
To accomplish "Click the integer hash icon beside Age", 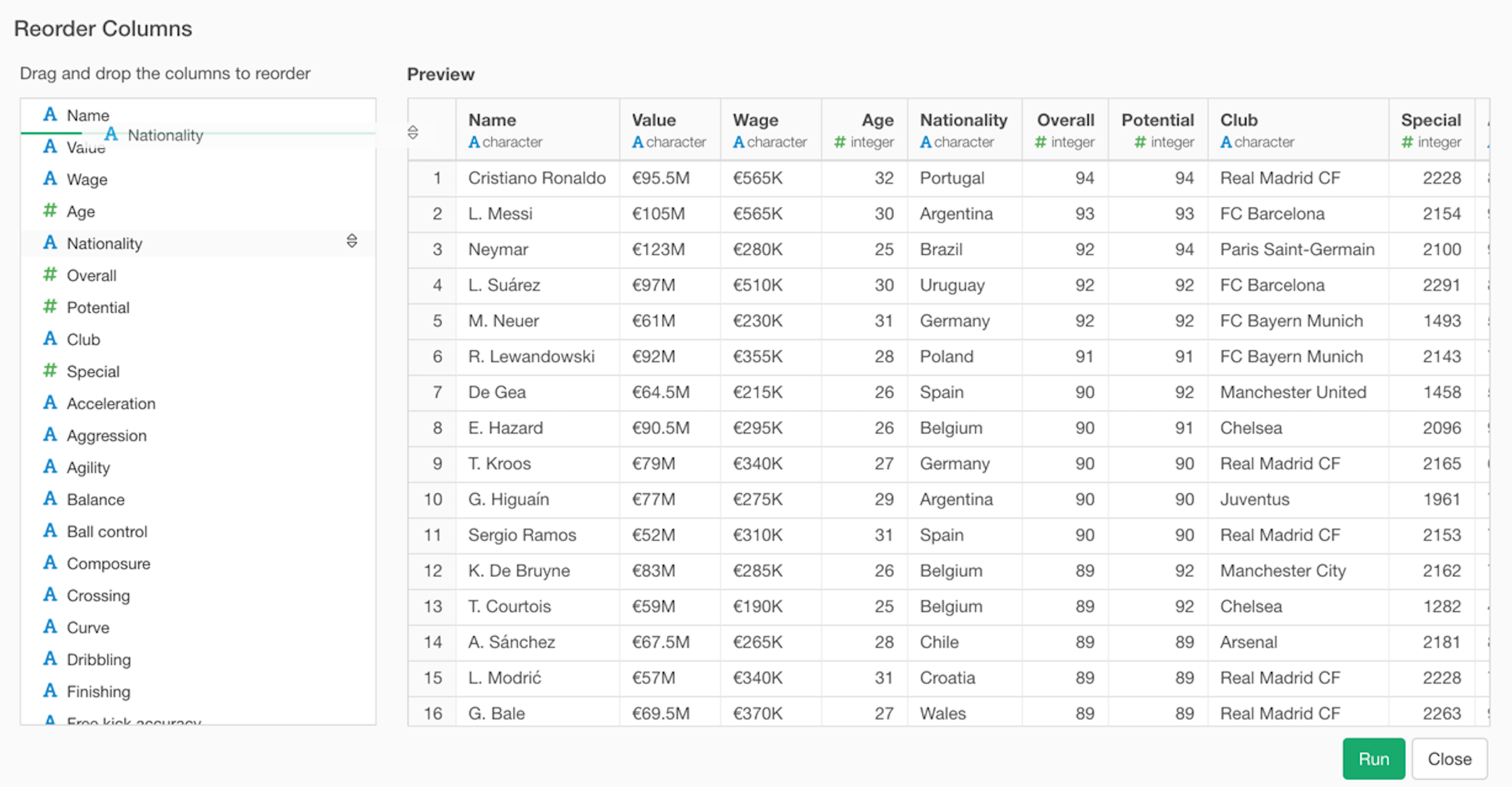I will pos(50,211).
